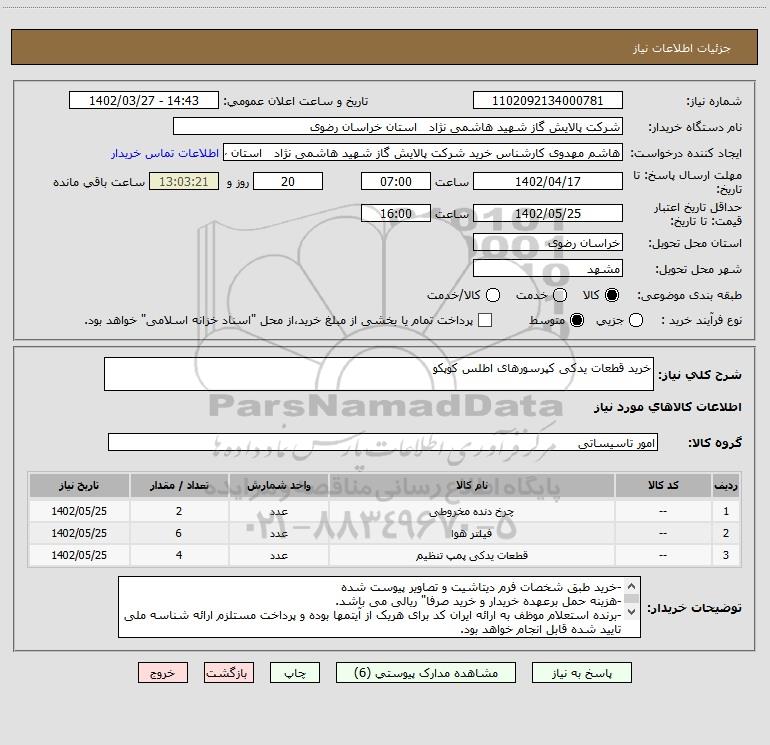Choose the متوسط purchase type radio
The height and width of the screenshot is (745, 770).
(x=577, y=320)
